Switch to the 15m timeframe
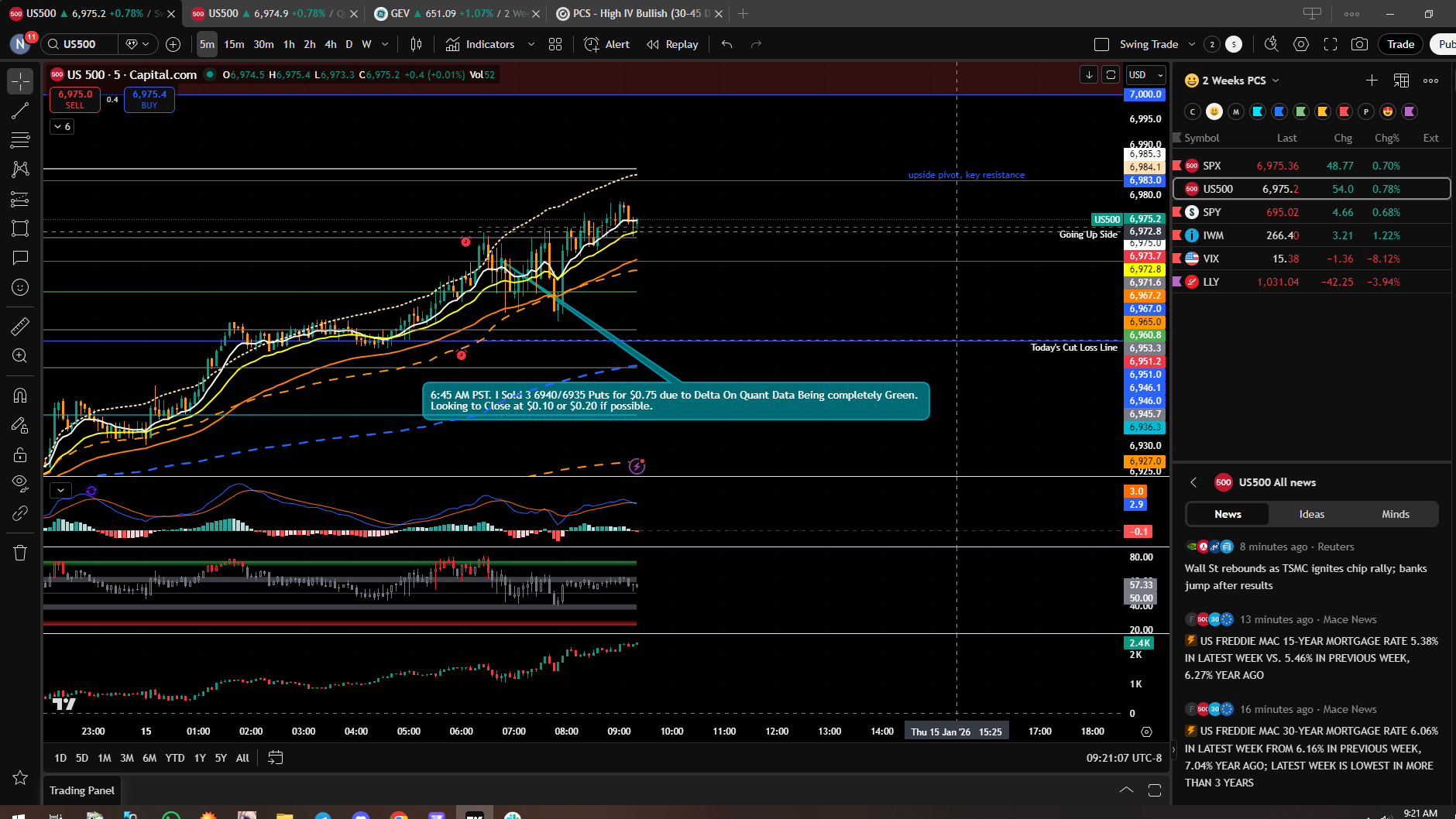The width and height of the screenshot is (1456, 819). 234,44
